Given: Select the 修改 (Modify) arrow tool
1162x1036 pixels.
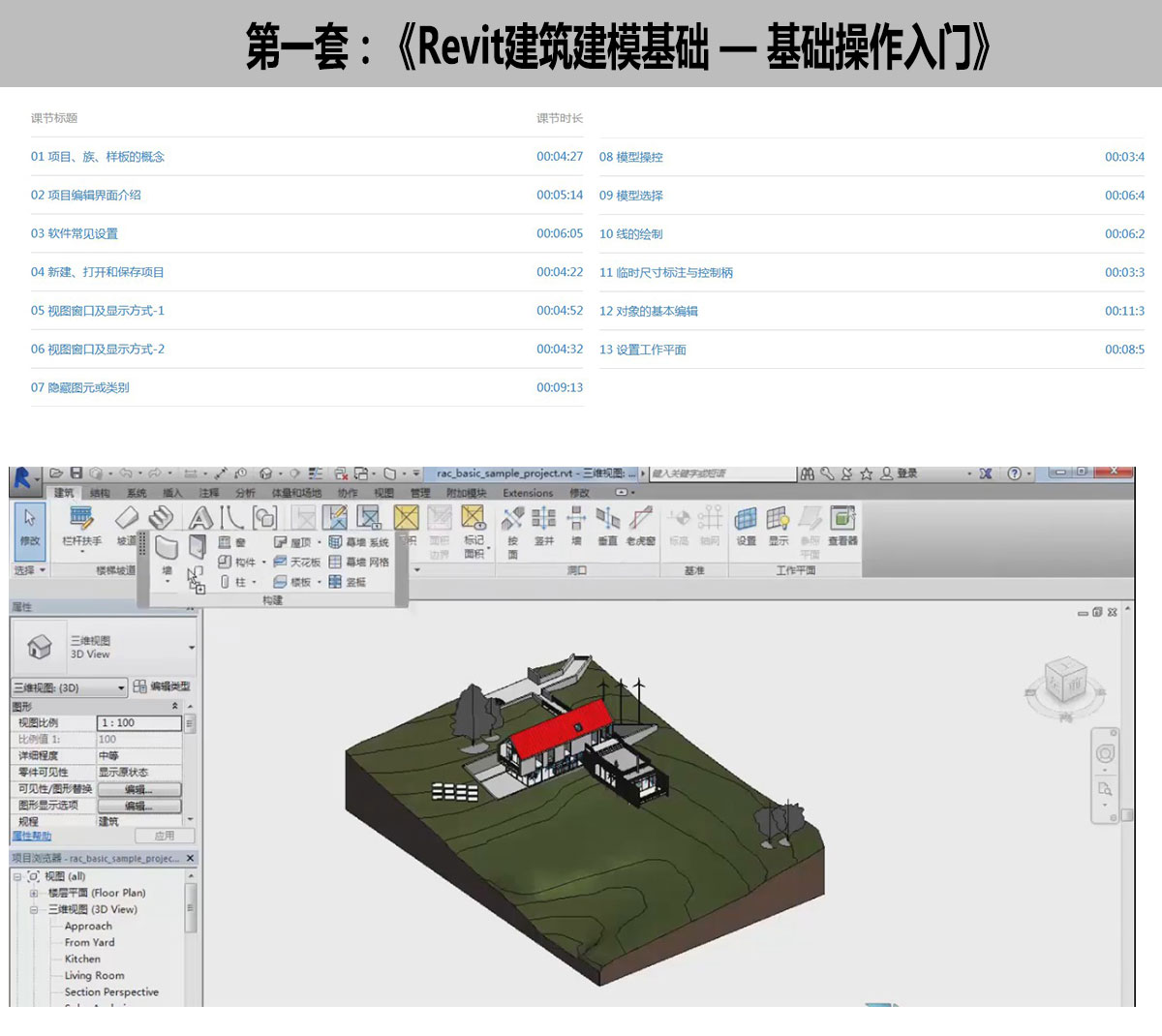Looking at the screenshot, I should pos(30,528).
